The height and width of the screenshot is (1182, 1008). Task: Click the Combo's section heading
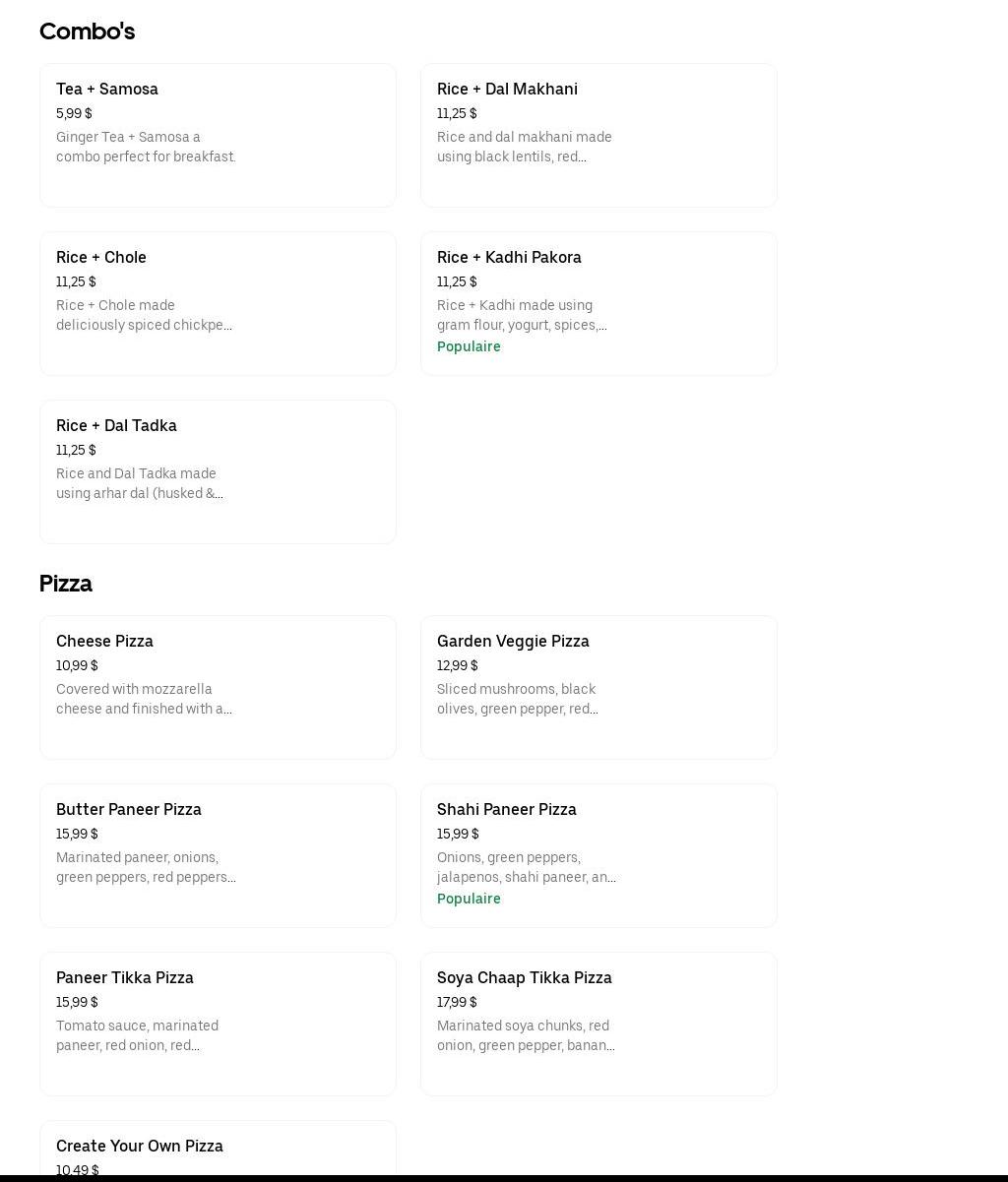click(87, 31)
